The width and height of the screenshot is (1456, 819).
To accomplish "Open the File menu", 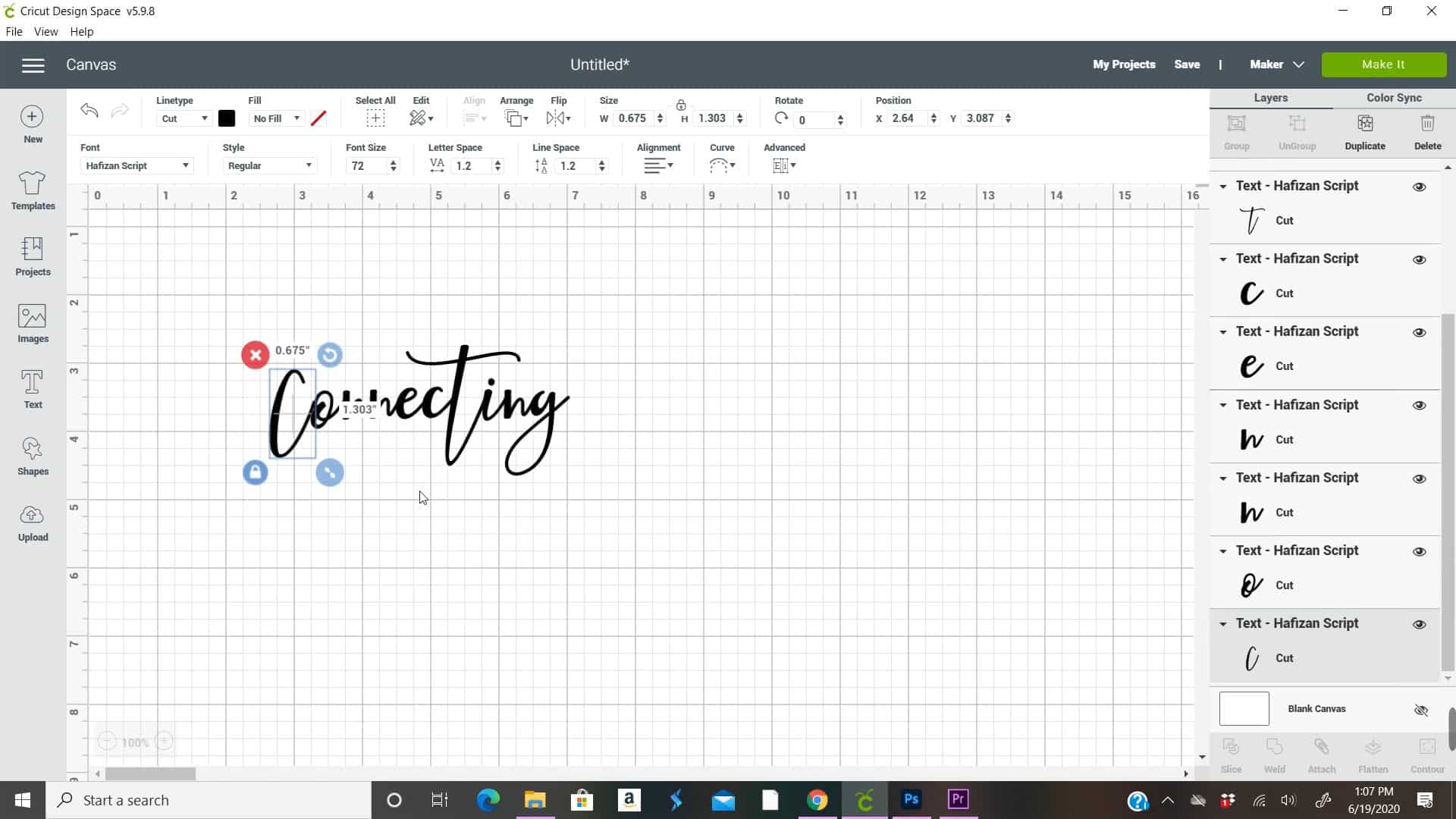I will [14, 32].
